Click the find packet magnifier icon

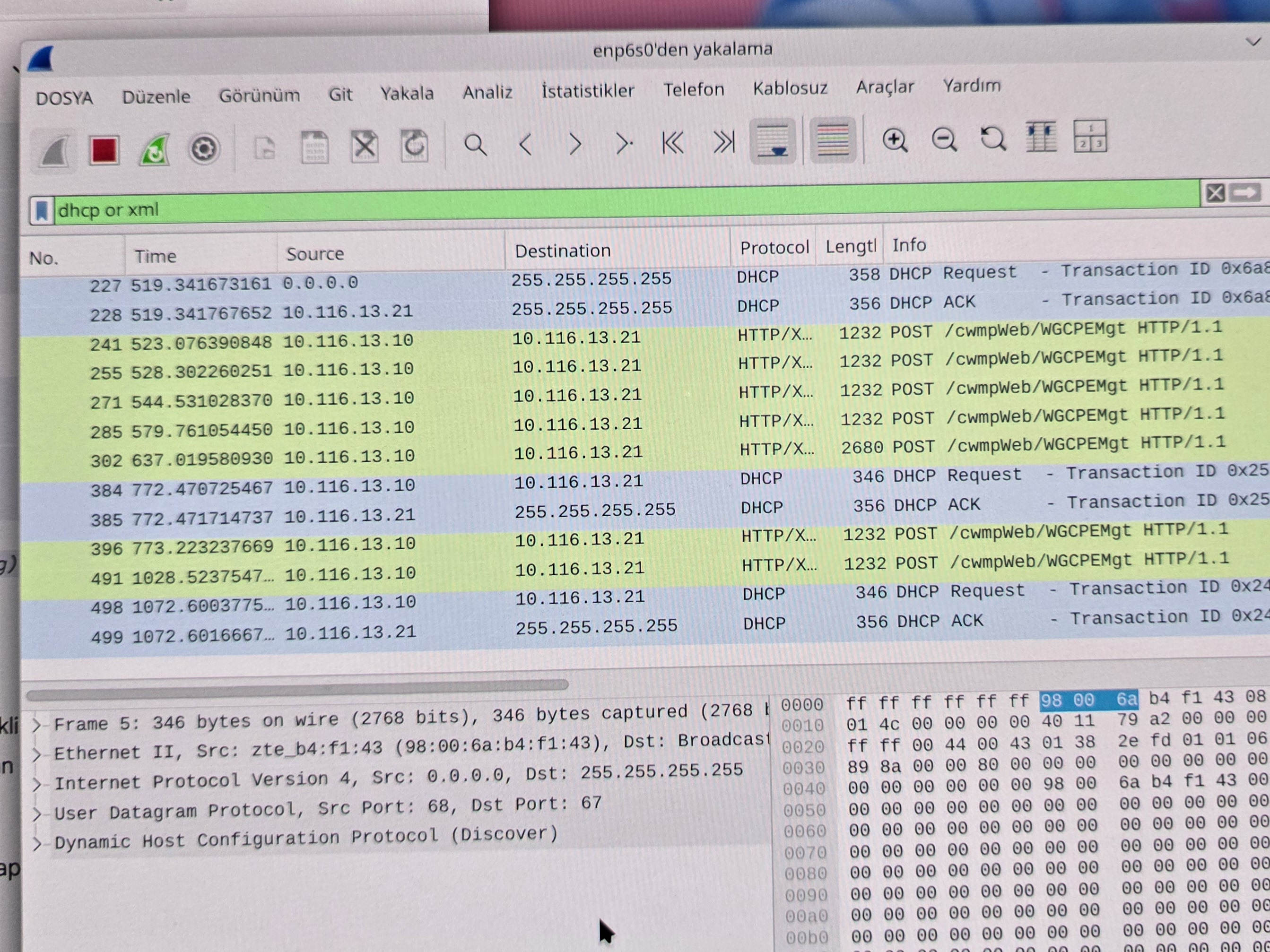pos(475,145)
